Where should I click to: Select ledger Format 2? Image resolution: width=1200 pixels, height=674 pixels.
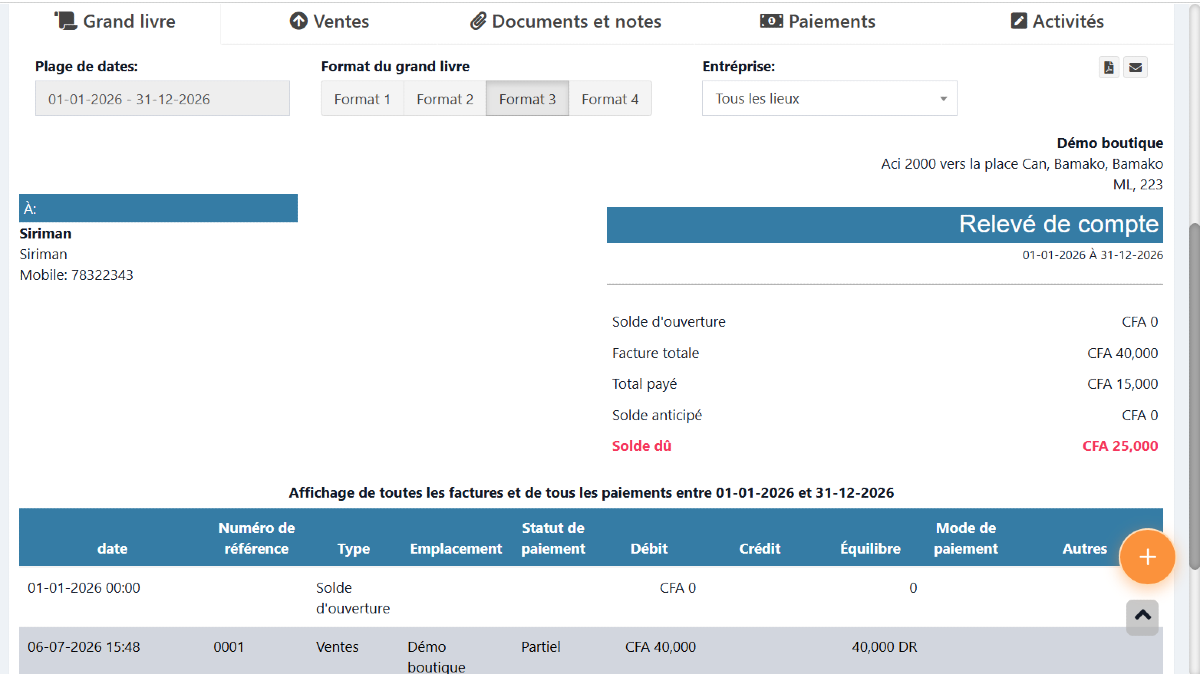(x=445, y=99)
